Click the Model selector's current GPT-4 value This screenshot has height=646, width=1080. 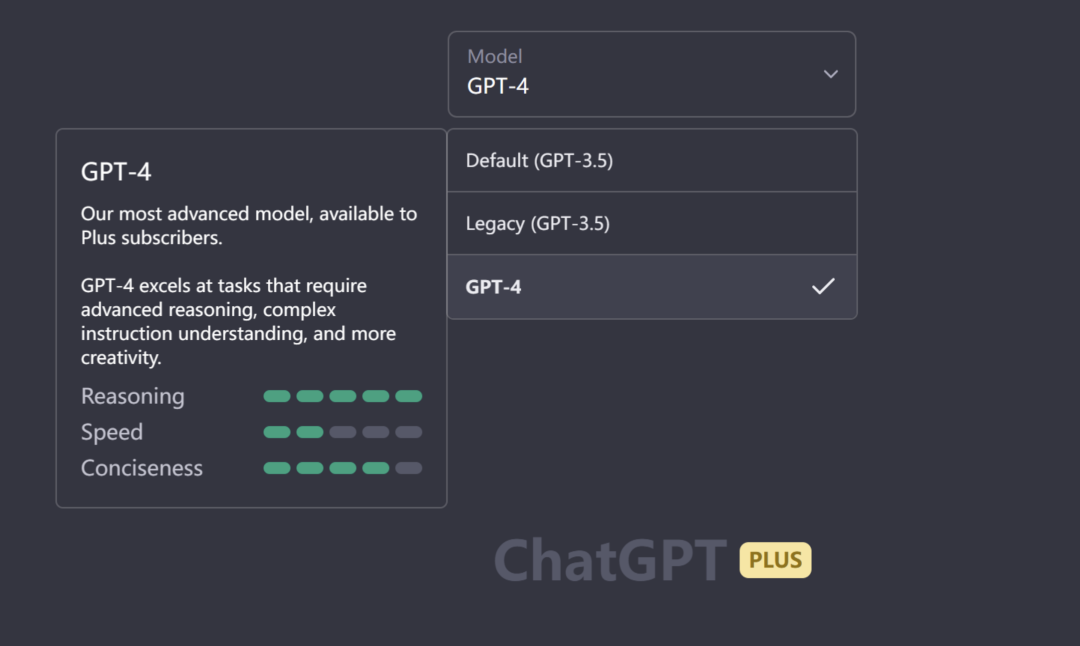click(498, 86)
